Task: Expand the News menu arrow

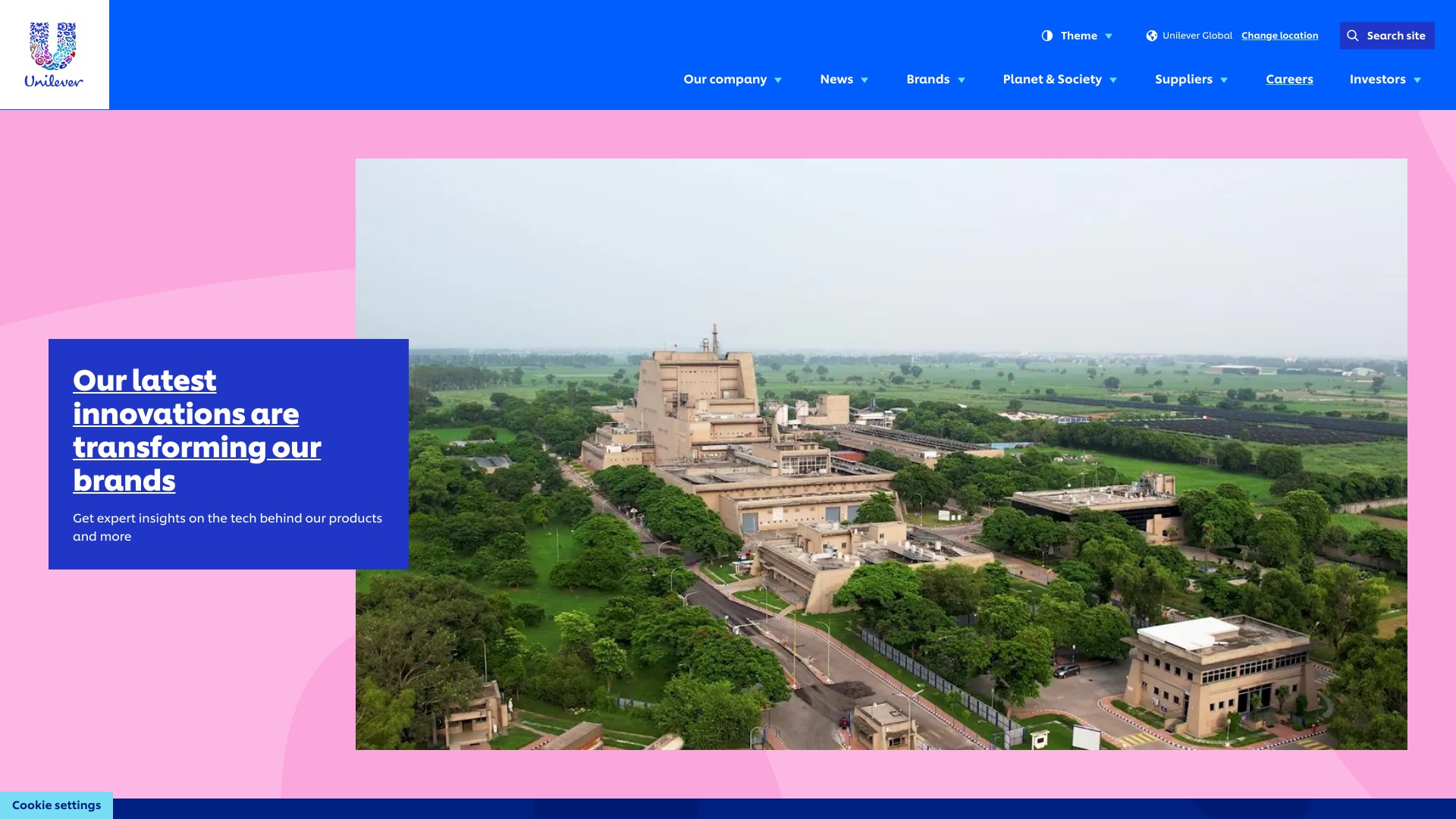Action: click(864, 80)
